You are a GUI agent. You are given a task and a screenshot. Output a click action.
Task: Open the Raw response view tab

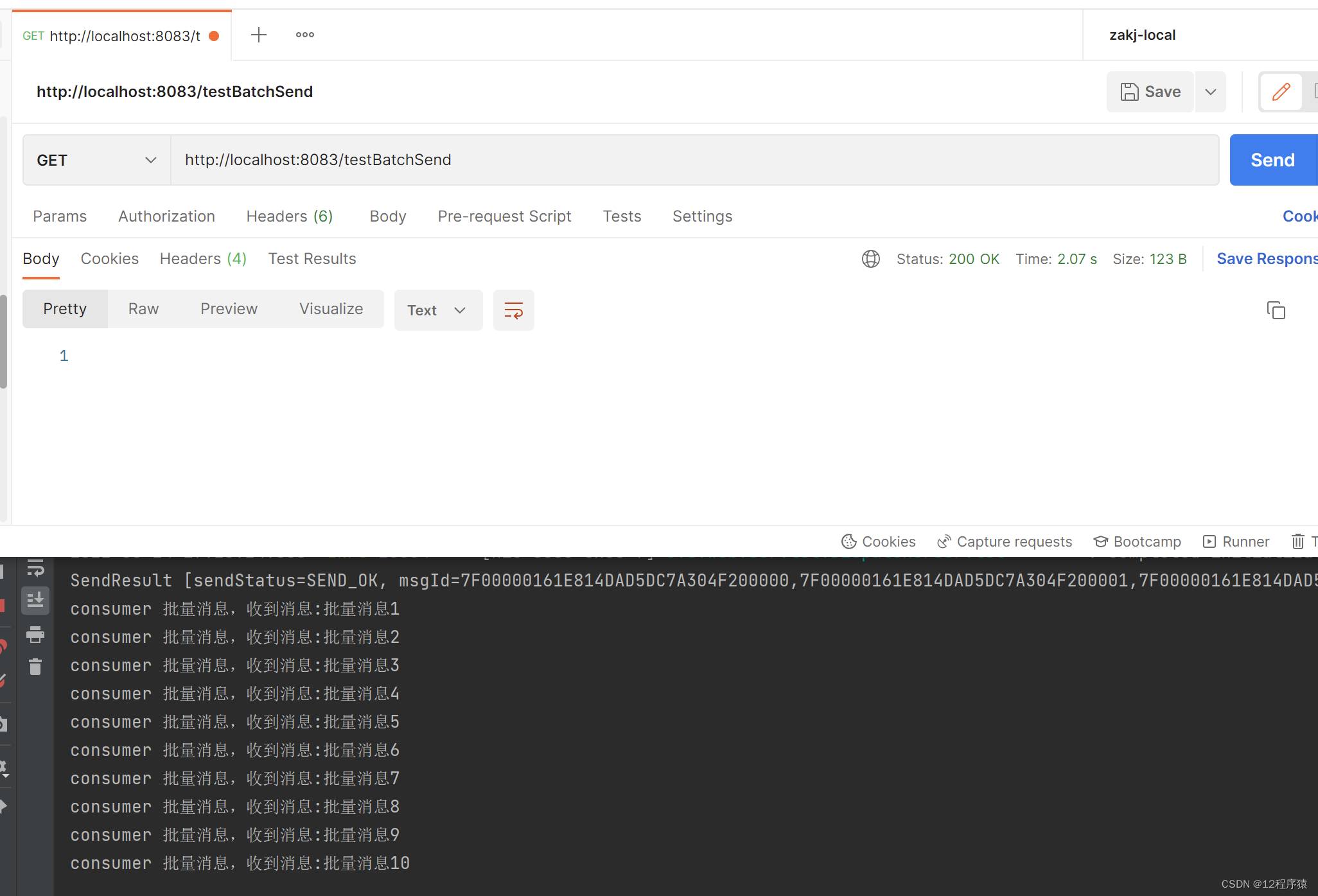(143, 309)
